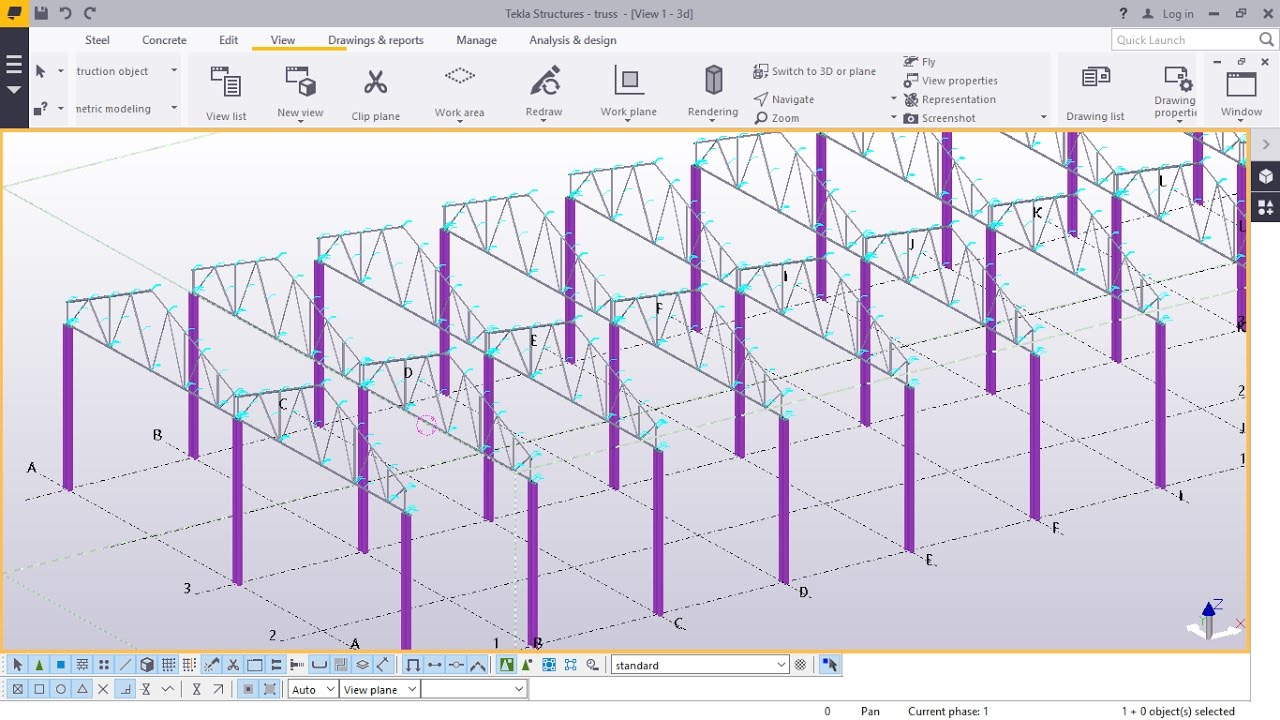Screen dimensions: 1280x720
Task: Open the Drawing list
Action: pyautogui.click(x=1095, y=93)
